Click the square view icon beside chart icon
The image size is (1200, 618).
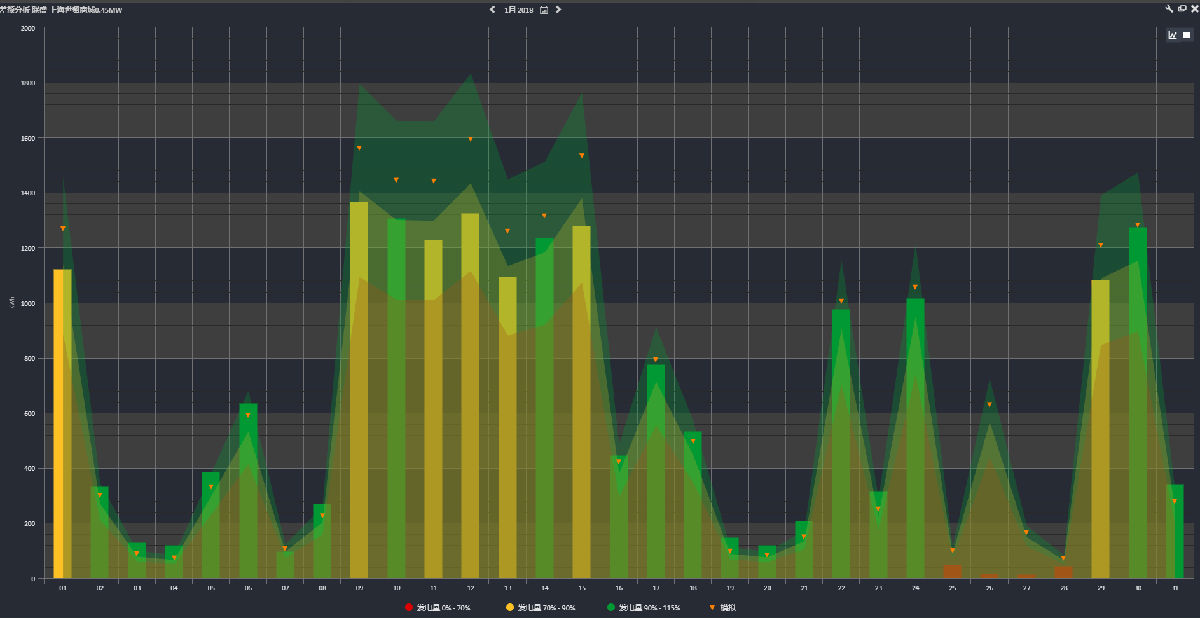1187,35
